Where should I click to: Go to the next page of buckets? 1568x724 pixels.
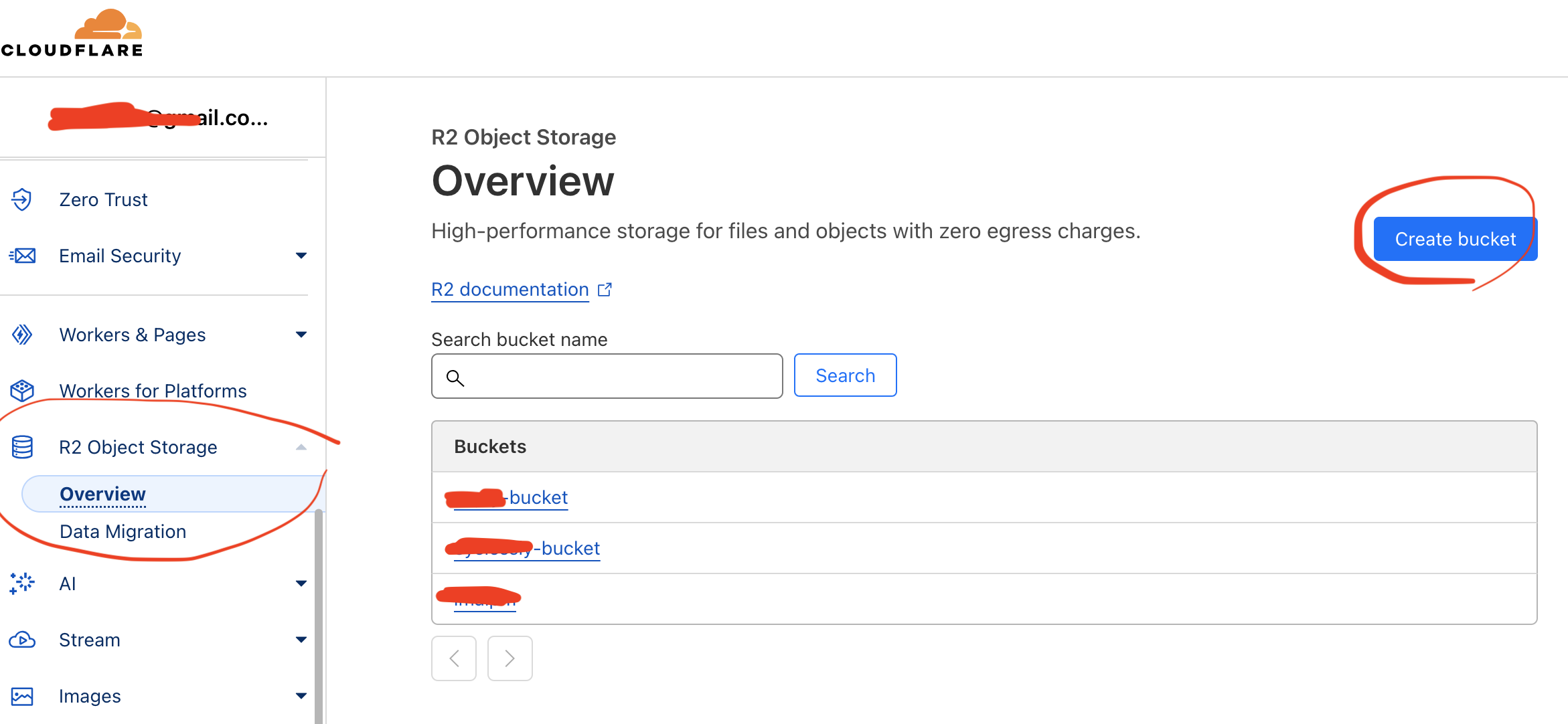(509, 658)
